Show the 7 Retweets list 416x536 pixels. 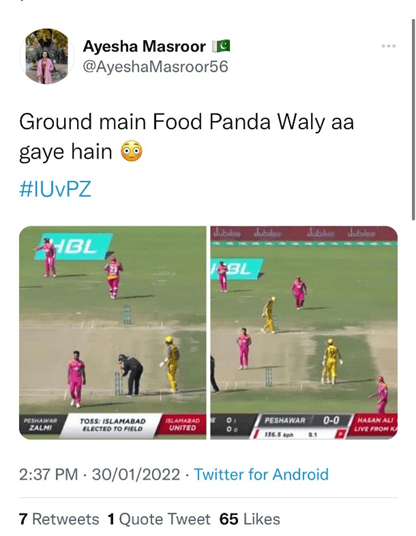[x=59, y=519]
